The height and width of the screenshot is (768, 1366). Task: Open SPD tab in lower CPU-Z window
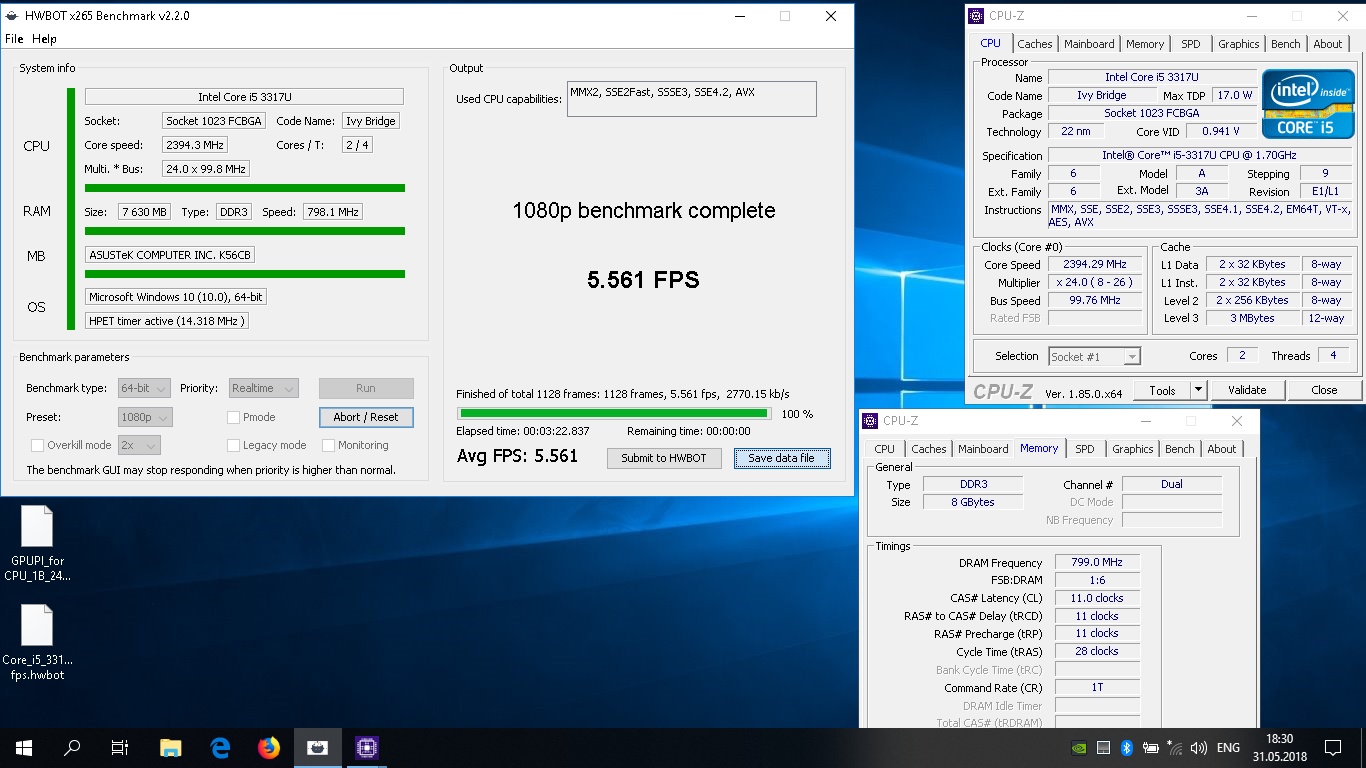1085,449
